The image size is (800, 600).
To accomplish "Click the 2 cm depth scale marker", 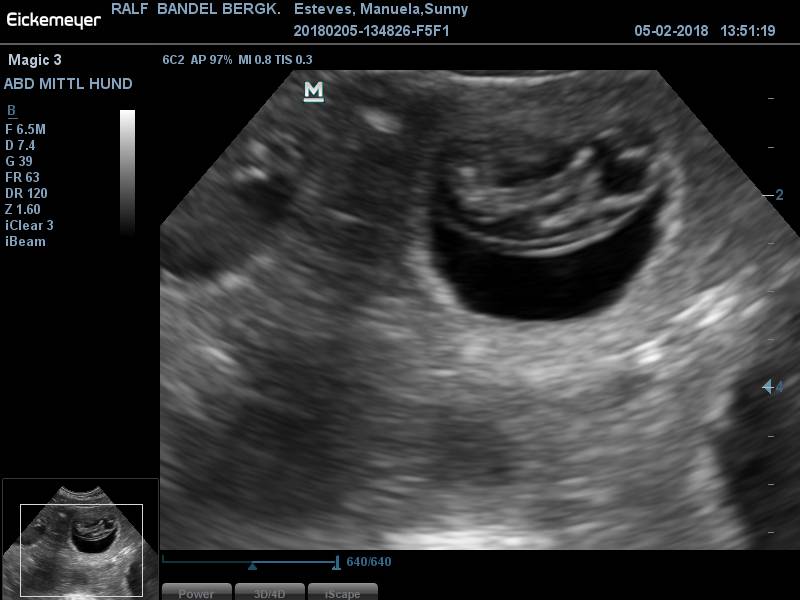I will click(x=778, y=195).
